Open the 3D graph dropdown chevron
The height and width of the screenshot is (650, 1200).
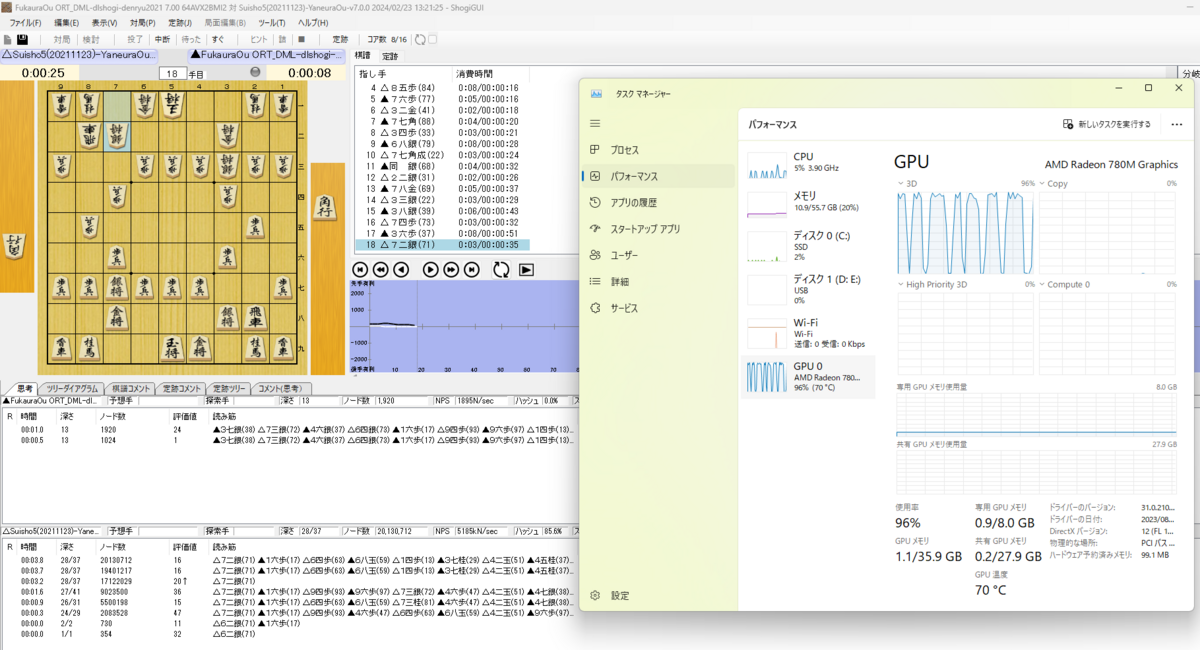(900, 184)
